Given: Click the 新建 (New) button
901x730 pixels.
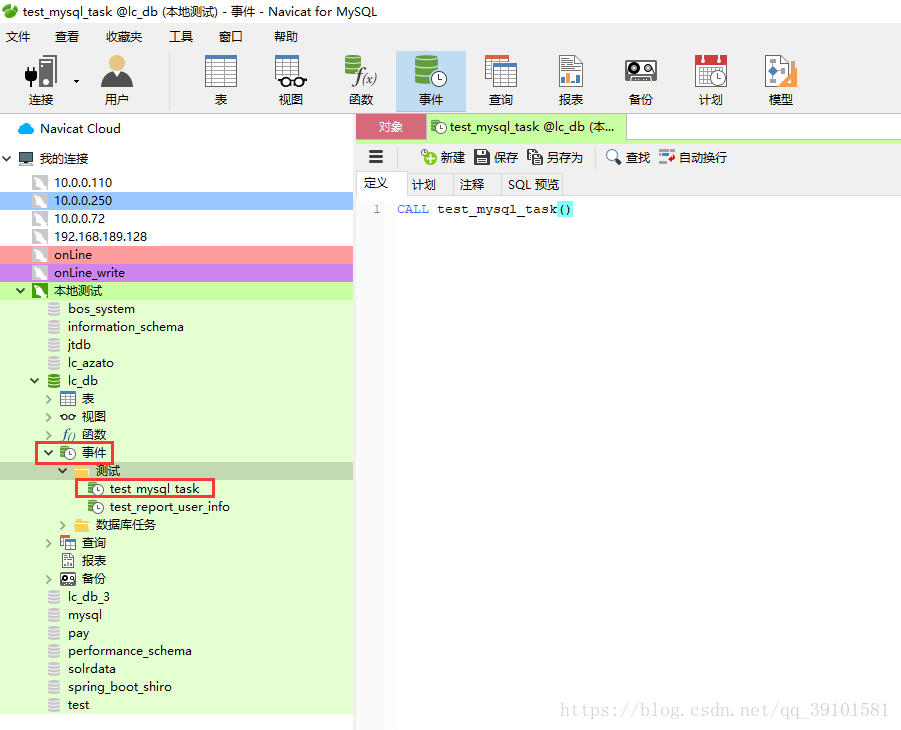Looking at the screenshot, I should 442,157.
